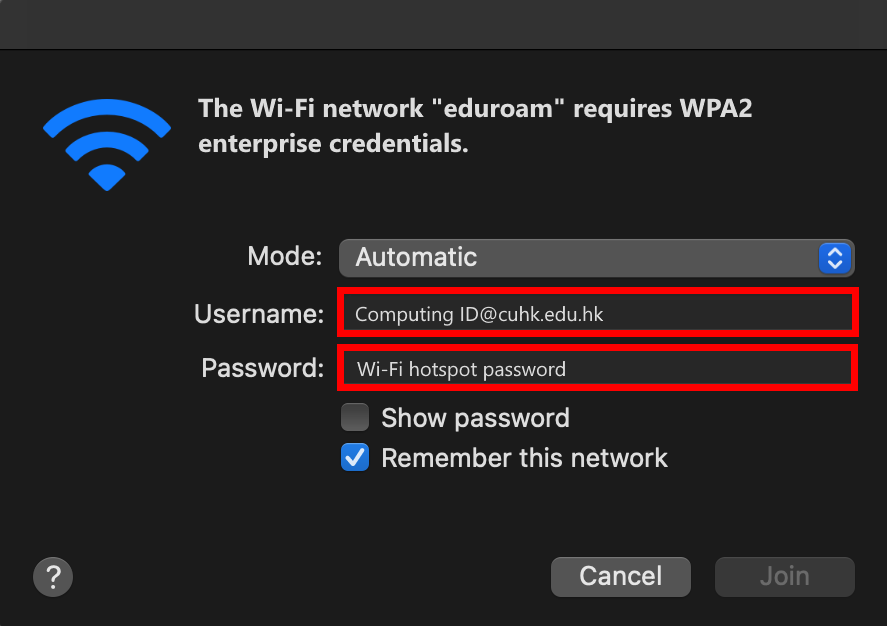Click the blue up-down arrows on Mode
The image size is (887, 626).
pyautogui.click(x=834, y=258)
